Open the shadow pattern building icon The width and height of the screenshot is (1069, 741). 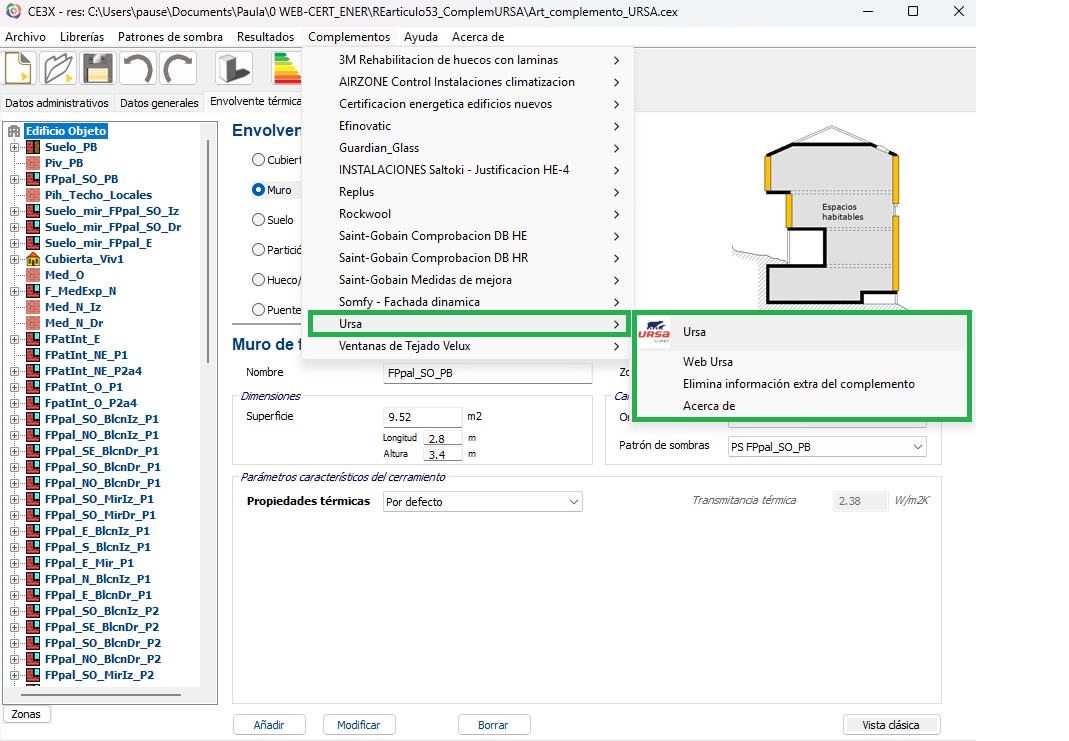click(x=233, y=68)
